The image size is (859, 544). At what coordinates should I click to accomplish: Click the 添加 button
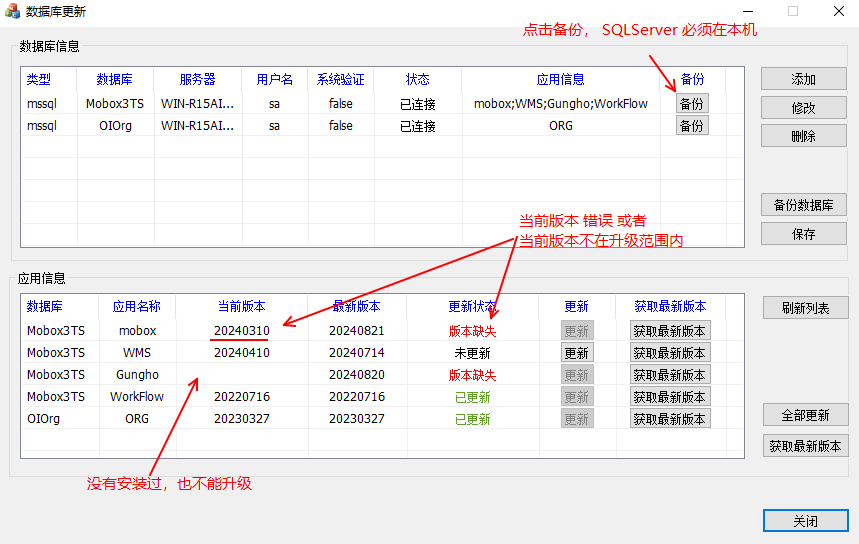(803, 79)
